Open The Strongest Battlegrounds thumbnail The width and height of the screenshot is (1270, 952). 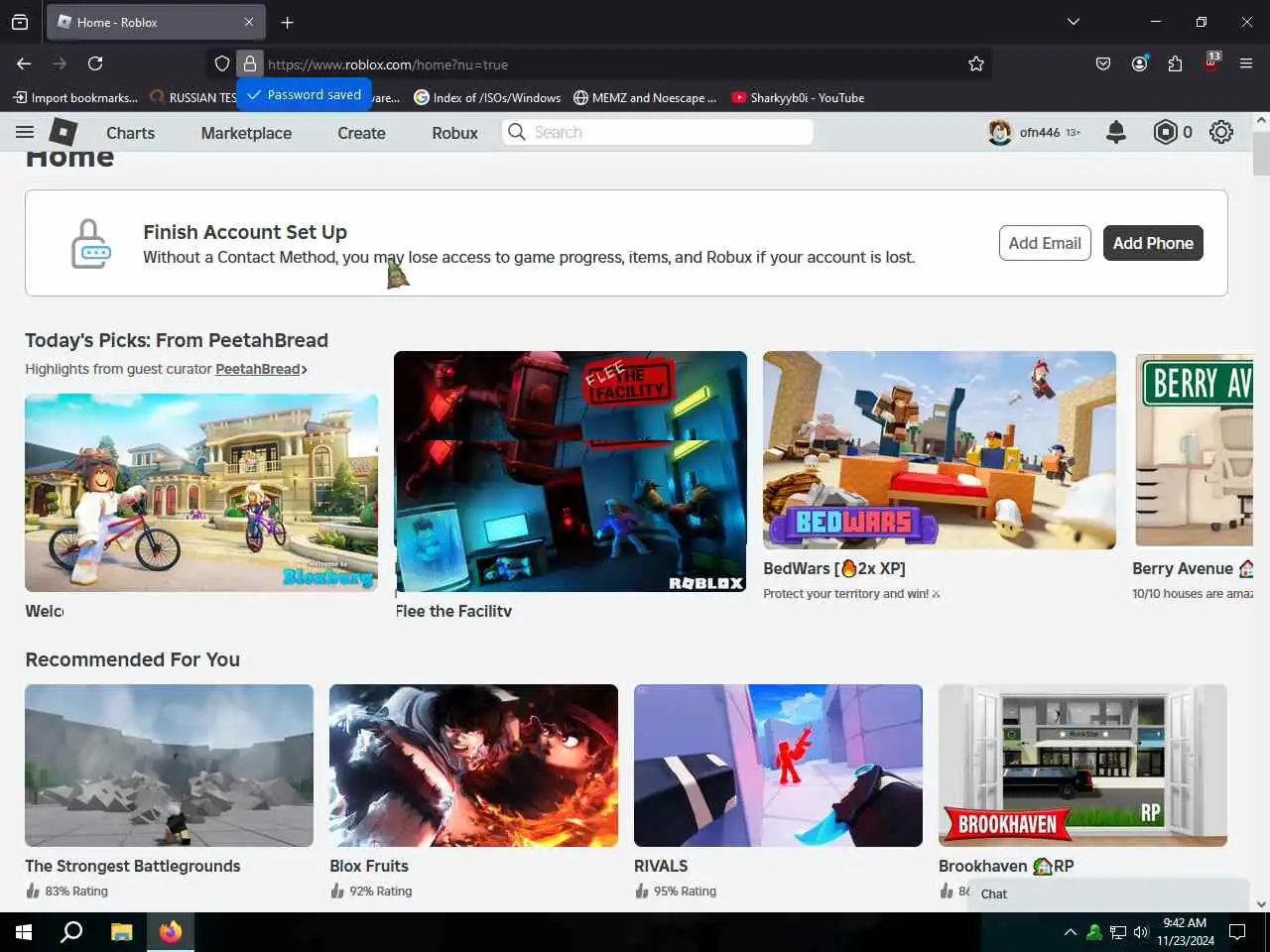169,766
